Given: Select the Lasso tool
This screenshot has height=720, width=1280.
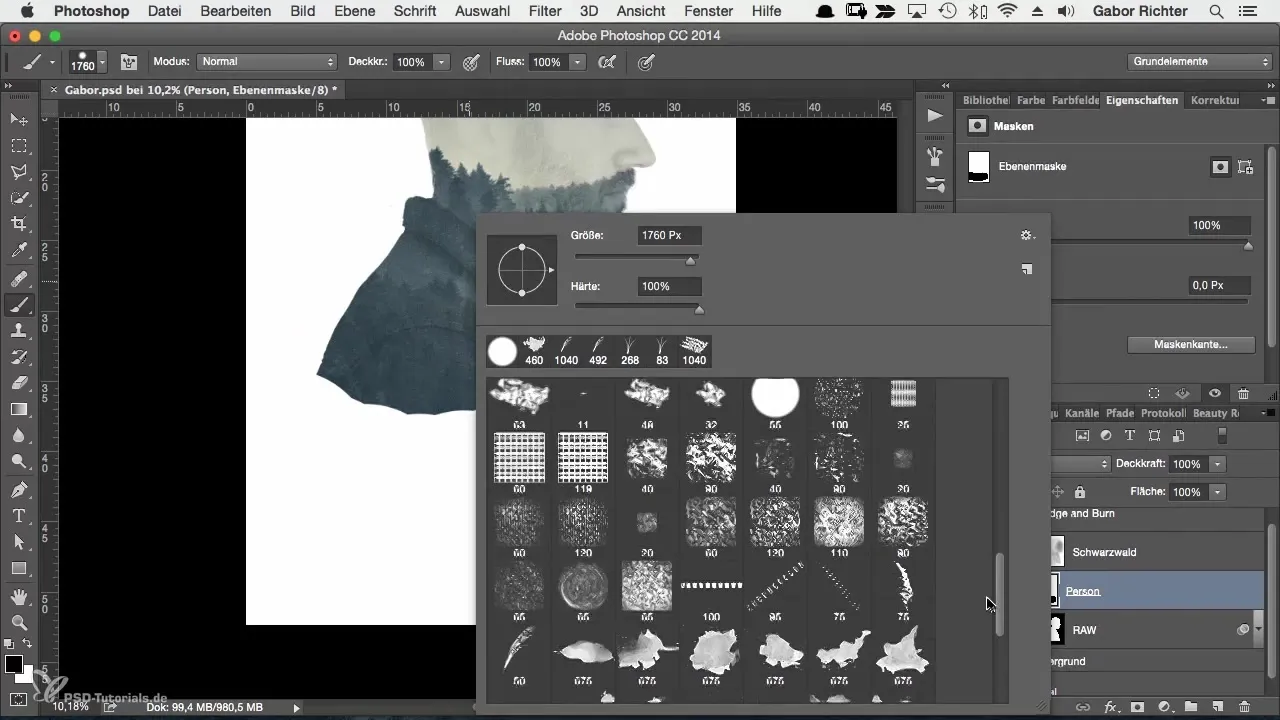Looking at the screenshot, I should [19, 172].
